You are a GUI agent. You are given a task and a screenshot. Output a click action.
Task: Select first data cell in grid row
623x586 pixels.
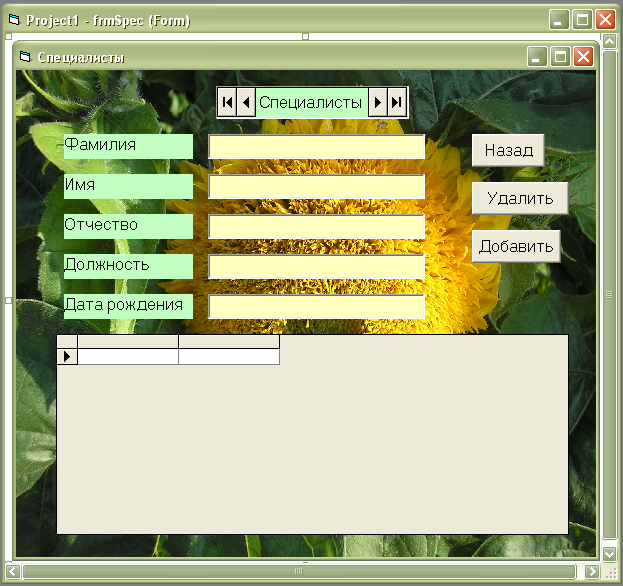(x=128, y=356)
